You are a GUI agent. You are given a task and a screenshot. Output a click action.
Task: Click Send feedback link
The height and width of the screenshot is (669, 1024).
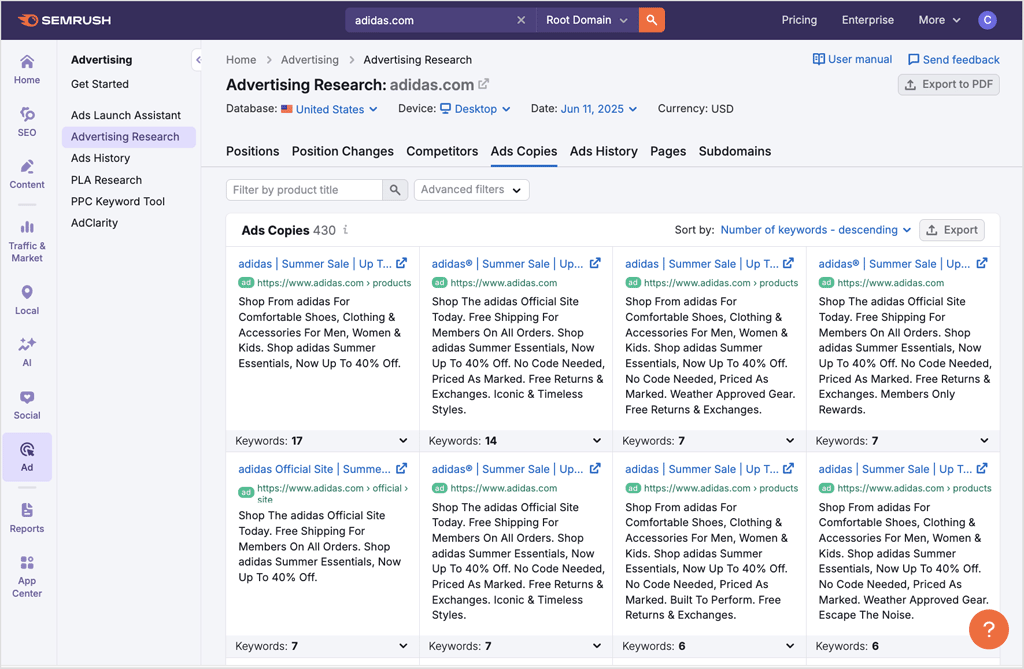(x=953, y=60)
